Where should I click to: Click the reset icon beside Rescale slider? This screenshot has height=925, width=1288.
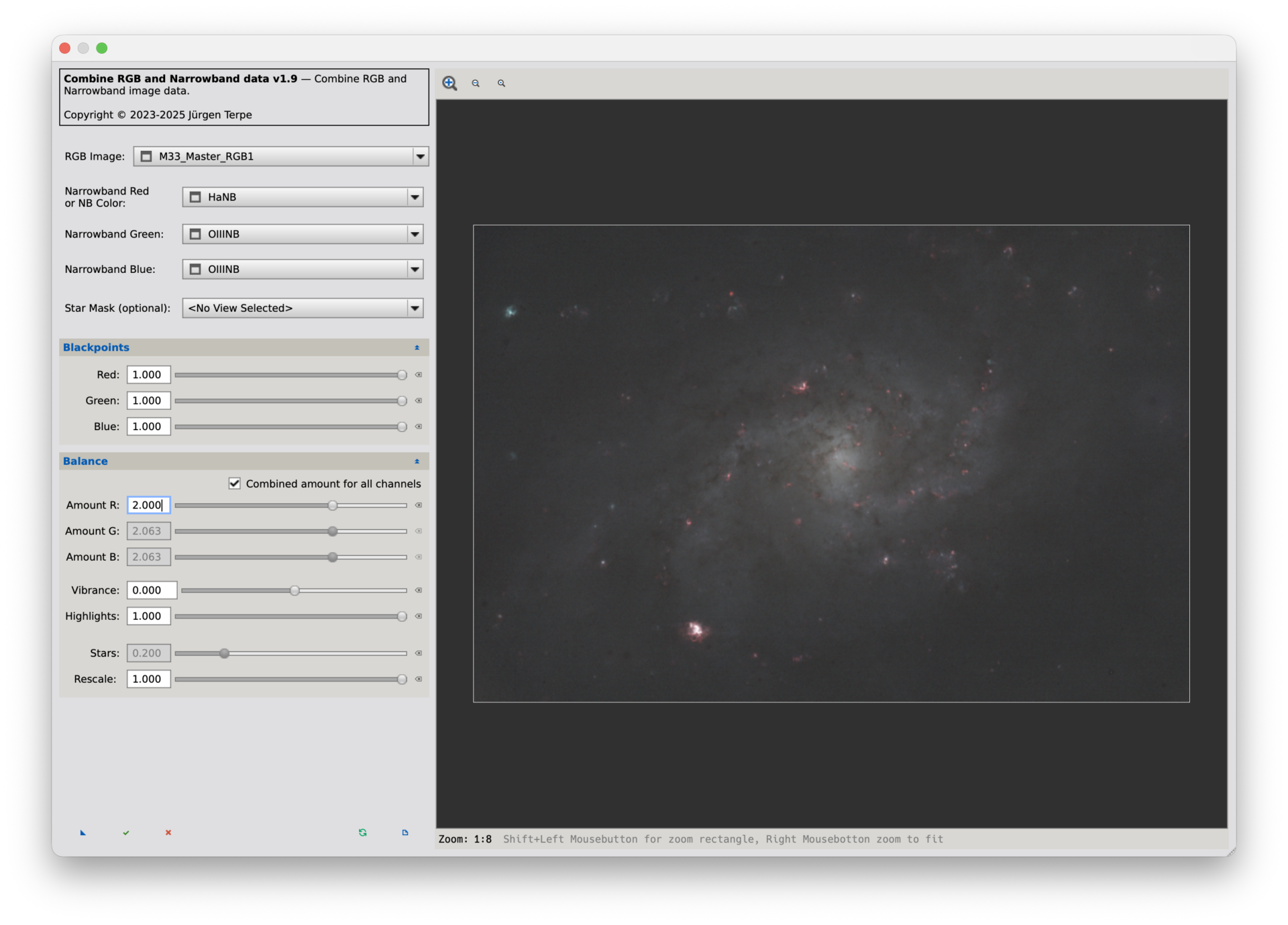pyautogui.click(x=419, y=679)
